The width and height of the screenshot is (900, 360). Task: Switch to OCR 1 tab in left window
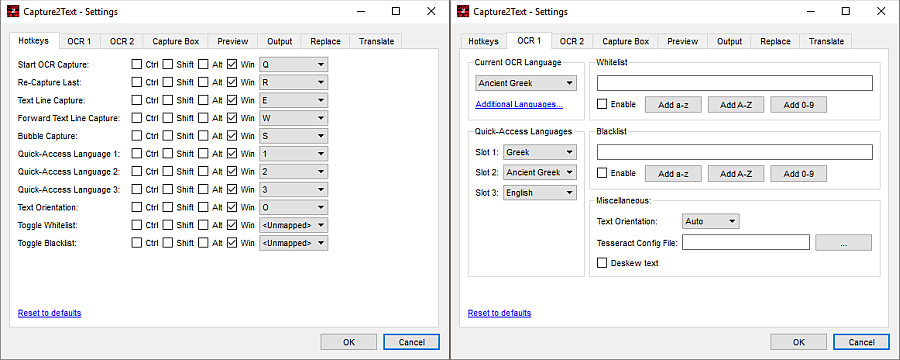79,41
